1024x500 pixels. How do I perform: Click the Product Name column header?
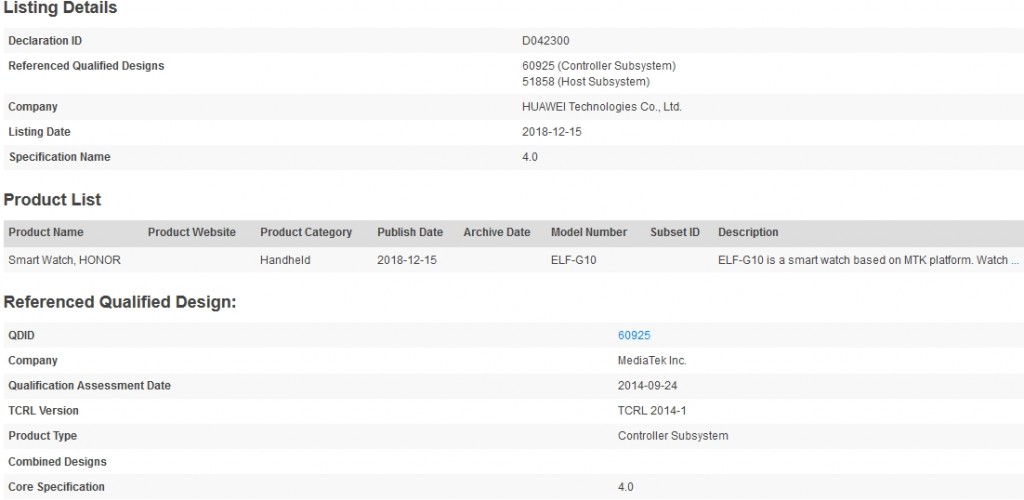[x=46, y=232]
